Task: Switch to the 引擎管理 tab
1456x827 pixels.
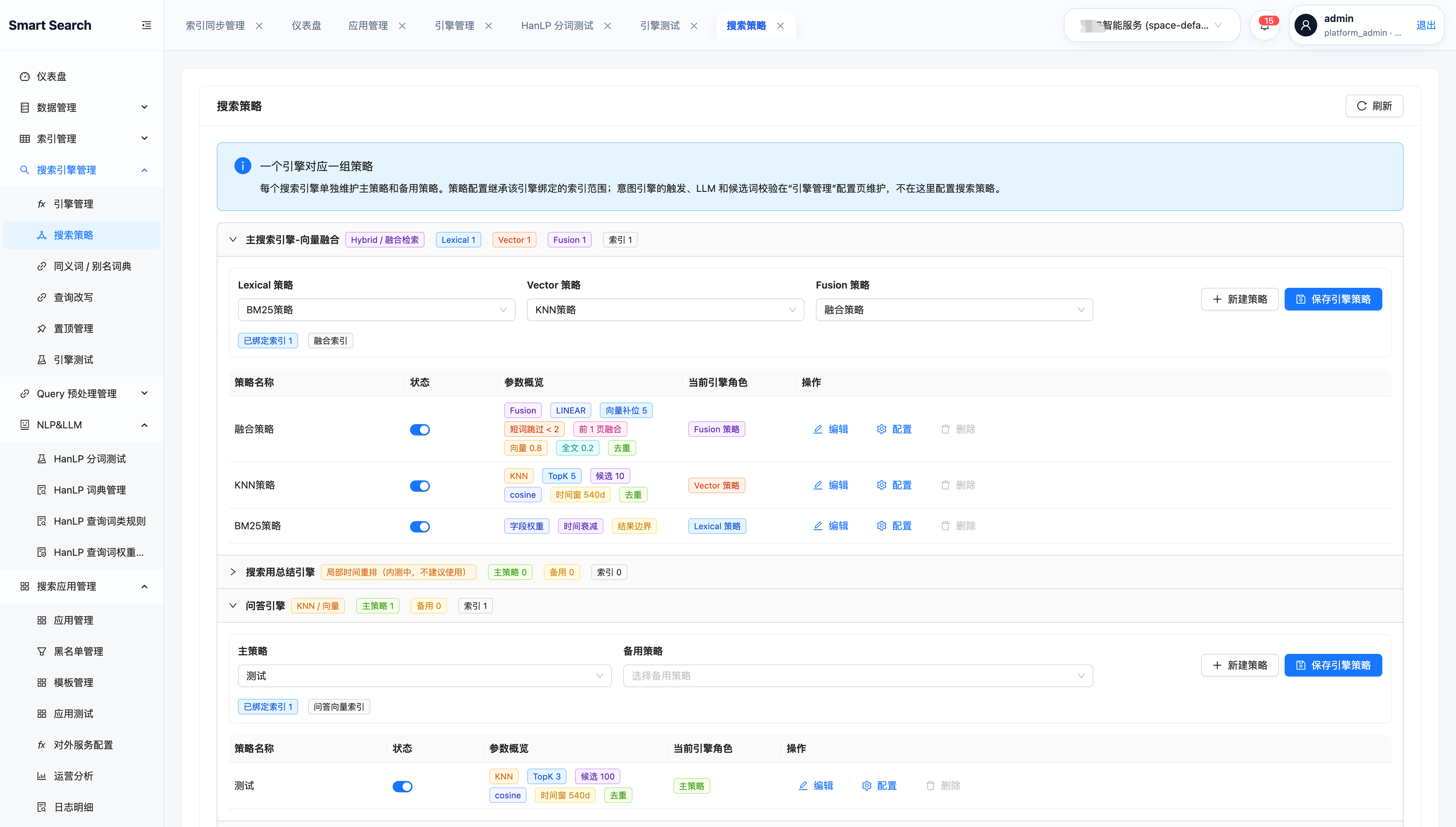Action: [454, 25]
